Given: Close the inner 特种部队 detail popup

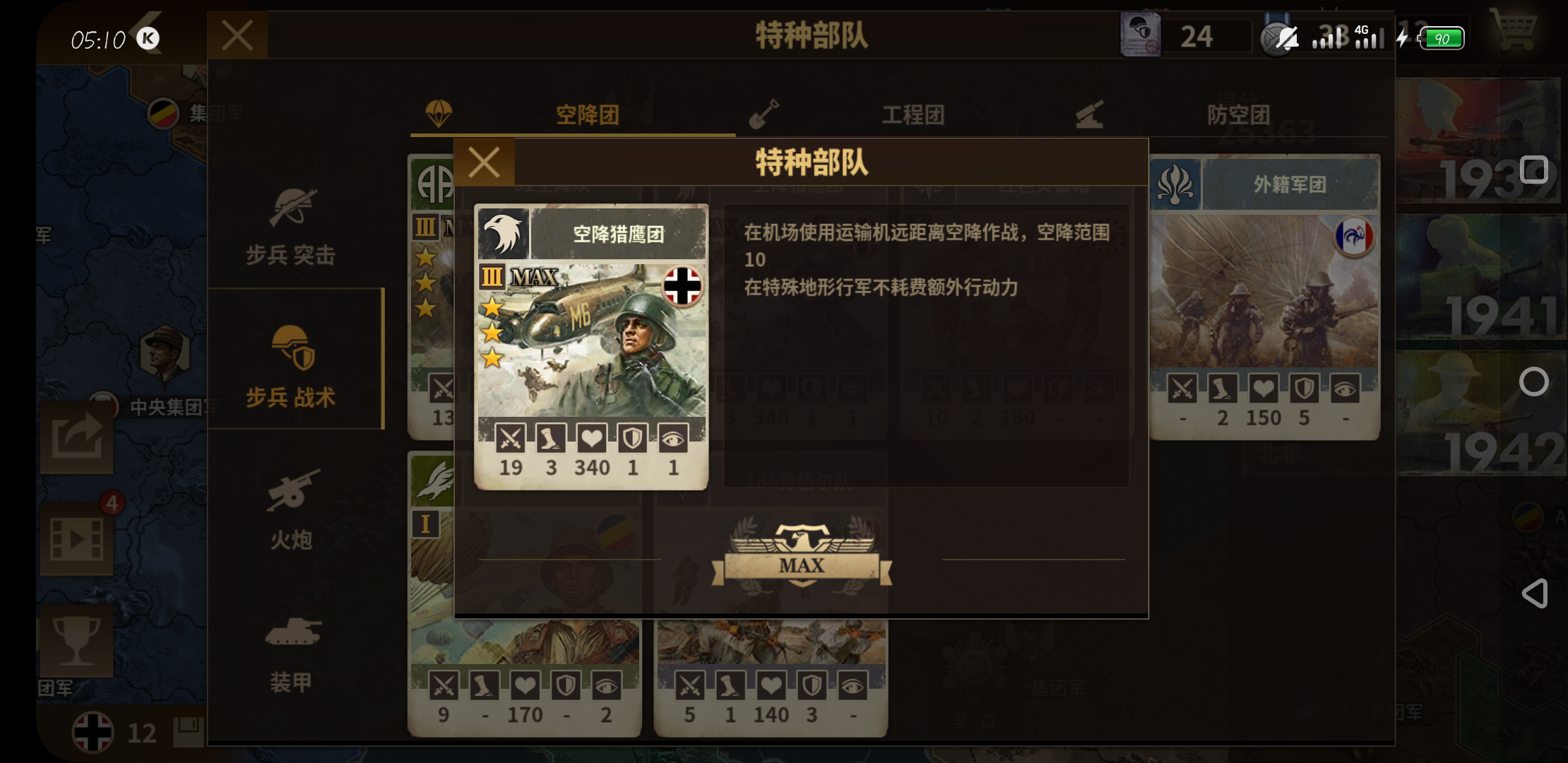Looking at the screenshot, I should pos(485,162).
